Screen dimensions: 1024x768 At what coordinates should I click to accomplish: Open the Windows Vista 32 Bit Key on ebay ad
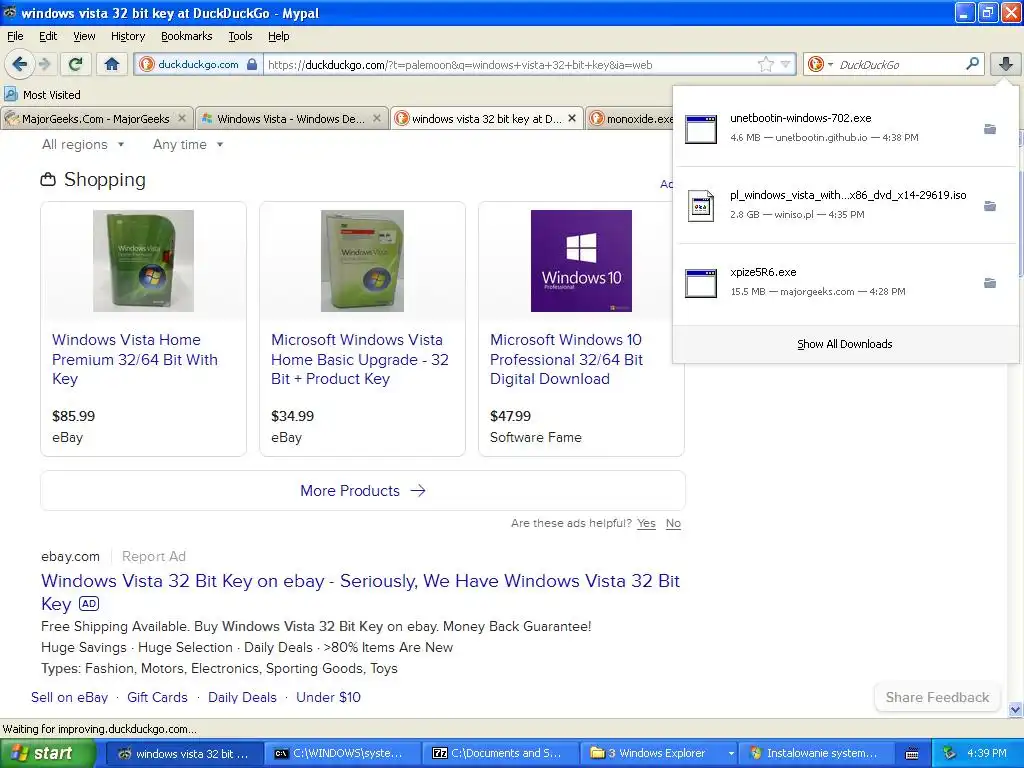click(360, 592)
